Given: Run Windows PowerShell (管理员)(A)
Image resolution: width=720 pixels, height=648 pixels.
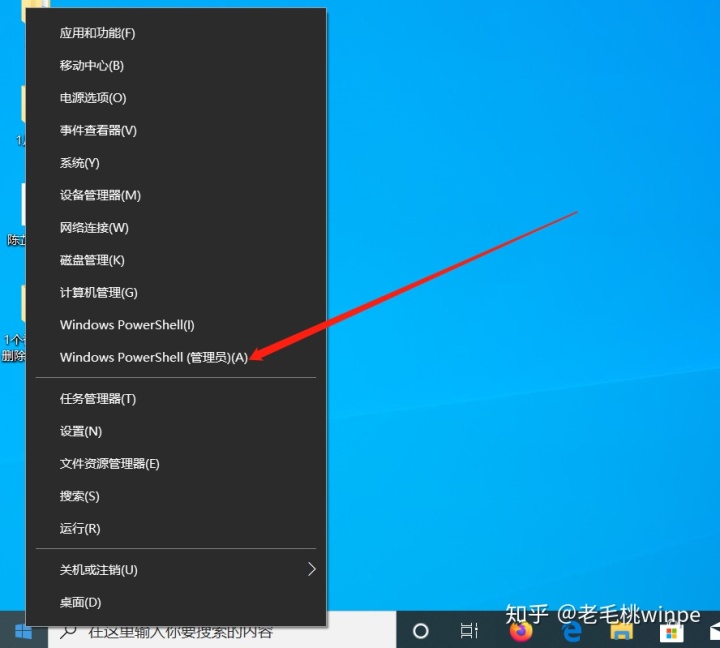Looking at the screenshot, I should (176, 357).
